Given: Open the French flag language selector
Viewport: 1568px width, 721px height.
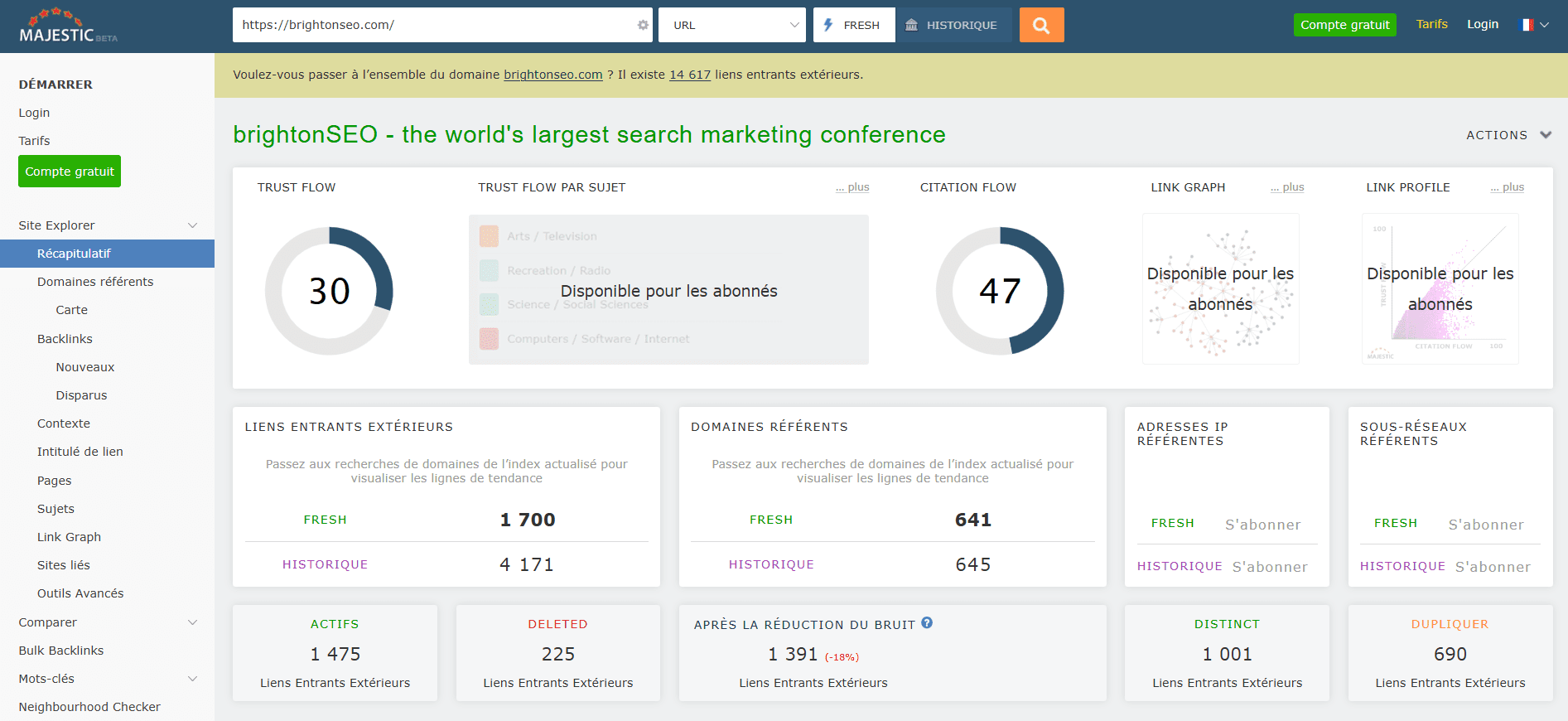Looking at the screenshot, I should point(1533,25).
